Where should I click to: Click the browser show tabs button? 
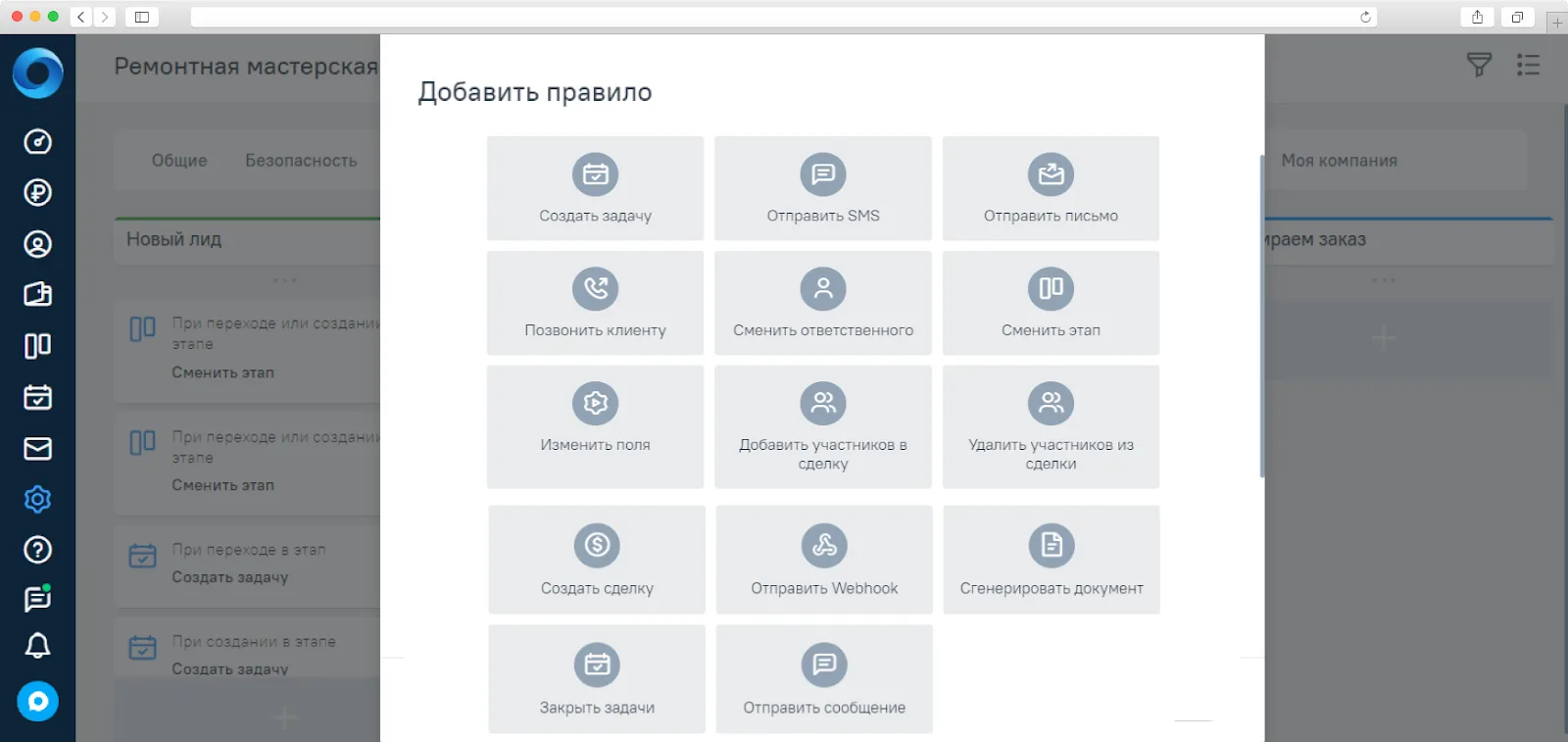click(x=1517, y=17)
